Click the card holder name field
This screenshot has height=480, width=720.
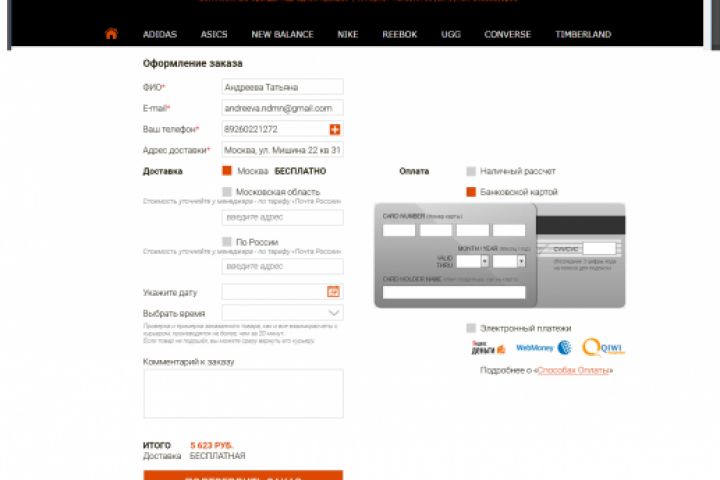(454, 292)
